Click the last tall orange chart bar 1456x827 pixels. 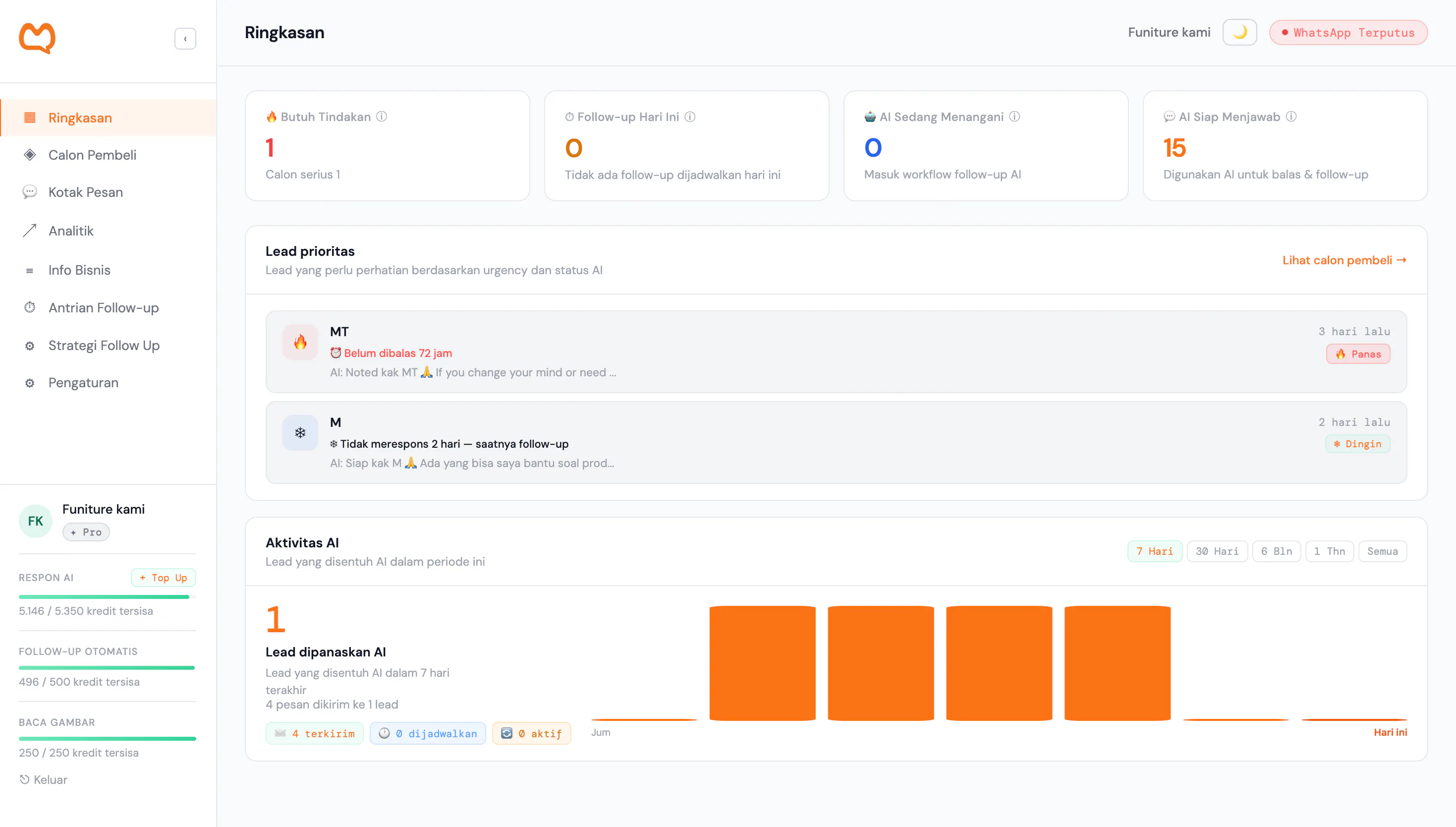1117,663
